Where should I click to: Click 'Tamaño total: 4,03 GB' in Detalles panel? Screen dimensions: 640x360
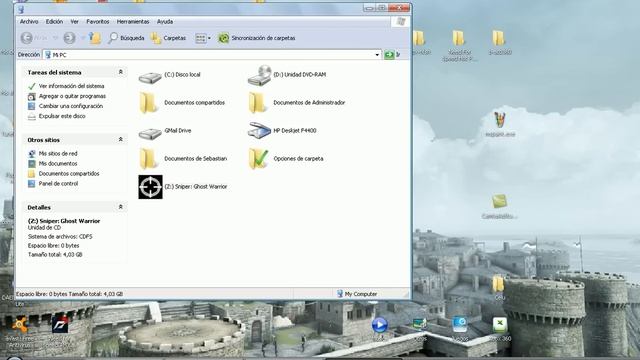pyautogui.click(x=55, y=255)
